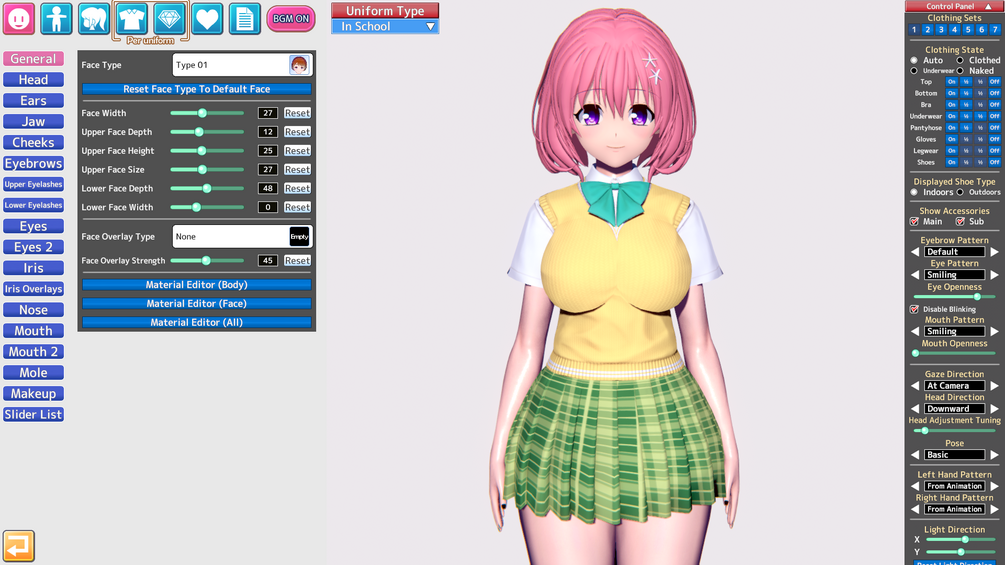Select Underwear clothing state radio

pos(915,71)
